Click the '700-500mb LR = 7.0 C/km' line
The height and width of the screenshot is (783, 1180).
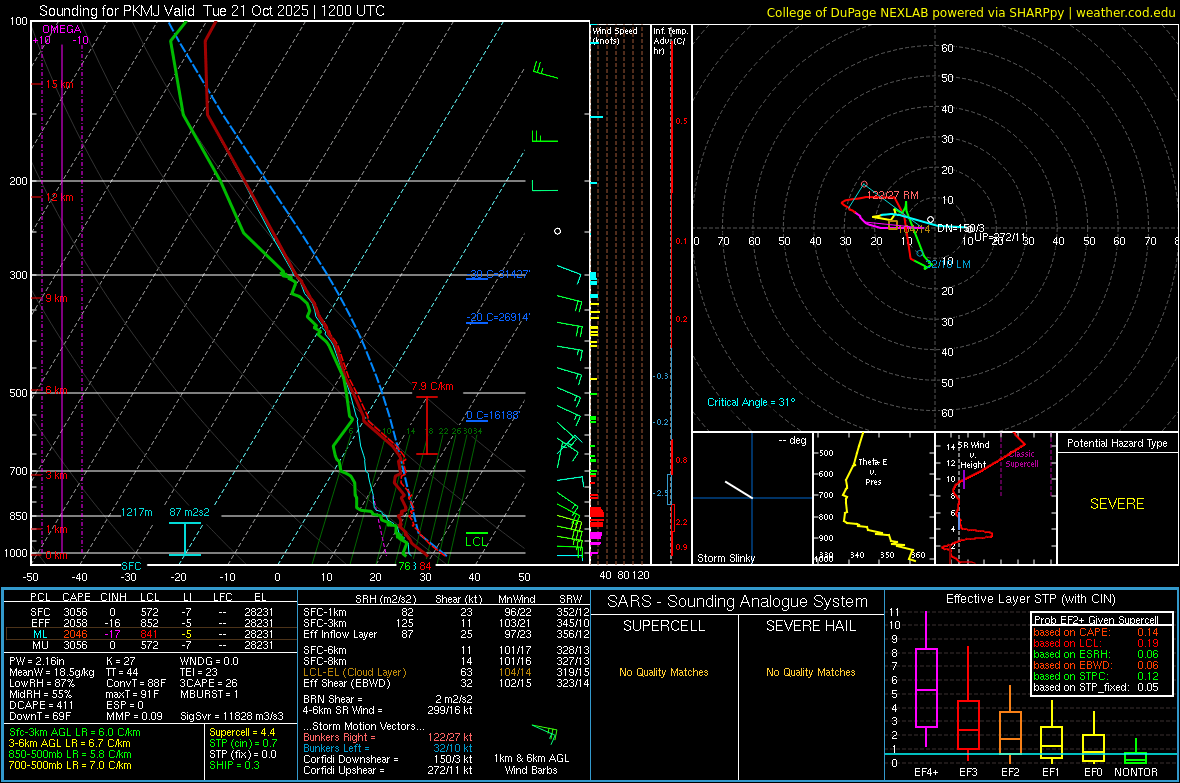70,765
